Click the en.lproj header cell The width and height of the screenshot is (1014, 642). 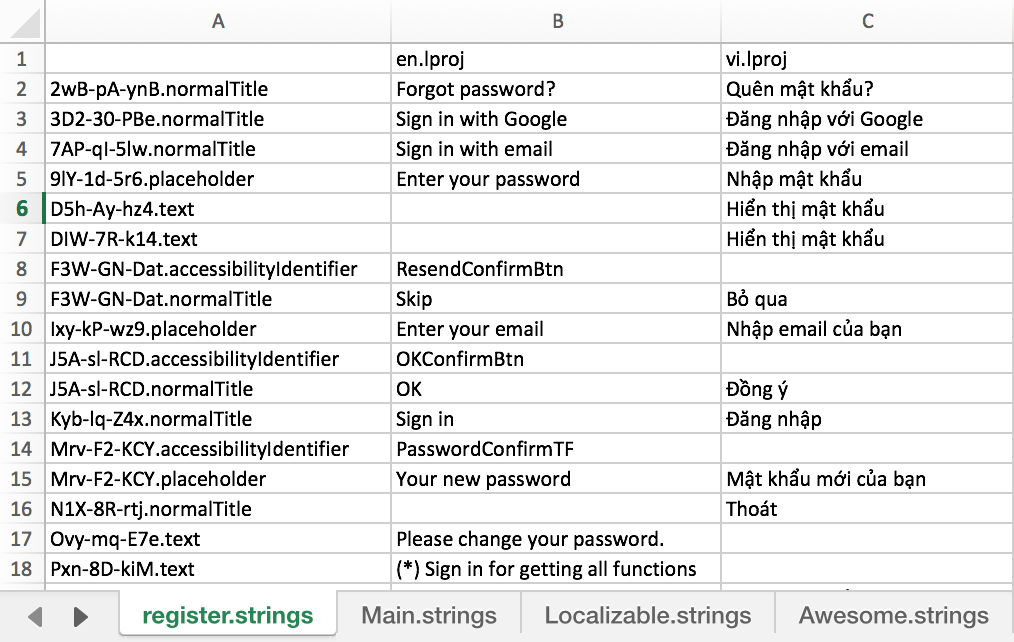coord(555,59)
